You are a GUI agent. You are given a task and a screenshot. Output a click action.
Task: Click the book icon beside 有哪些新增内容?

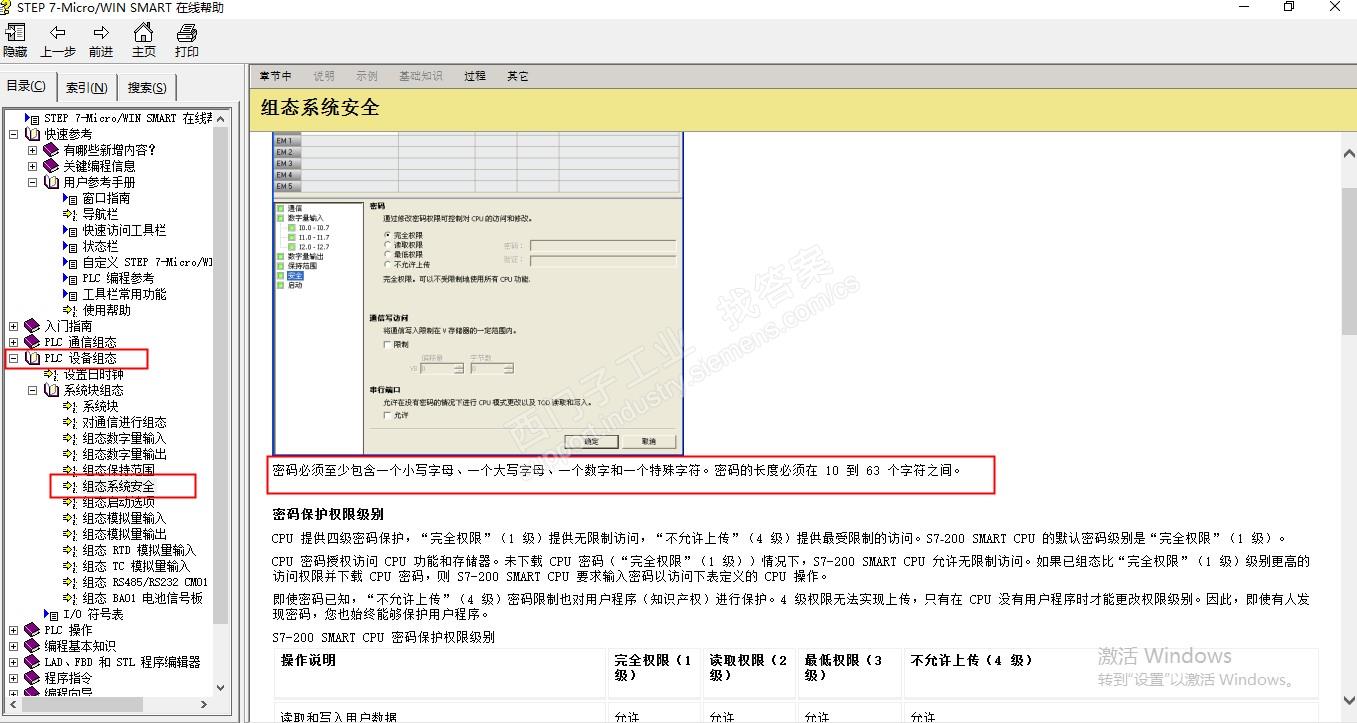[51, 150]
